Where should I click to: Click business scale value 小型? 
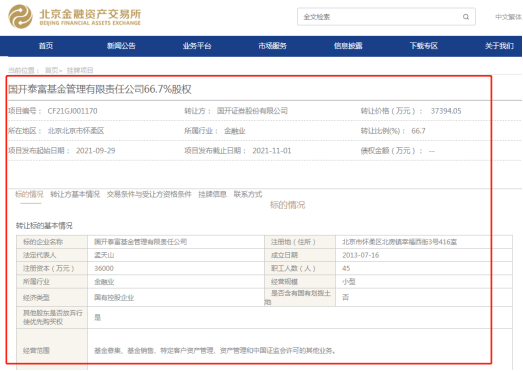click(x=349, y=282)
